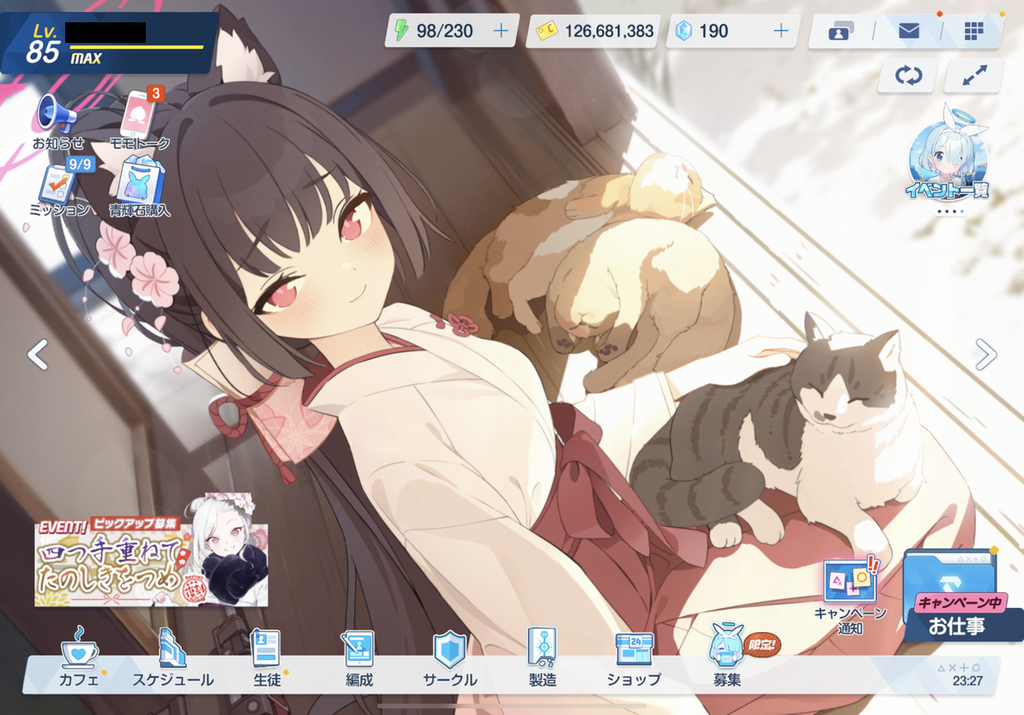The image size is (1024, 715).
Task: Open モモトーク phone messenger icon
Action: pyautogui.click(x=140, y=120)
